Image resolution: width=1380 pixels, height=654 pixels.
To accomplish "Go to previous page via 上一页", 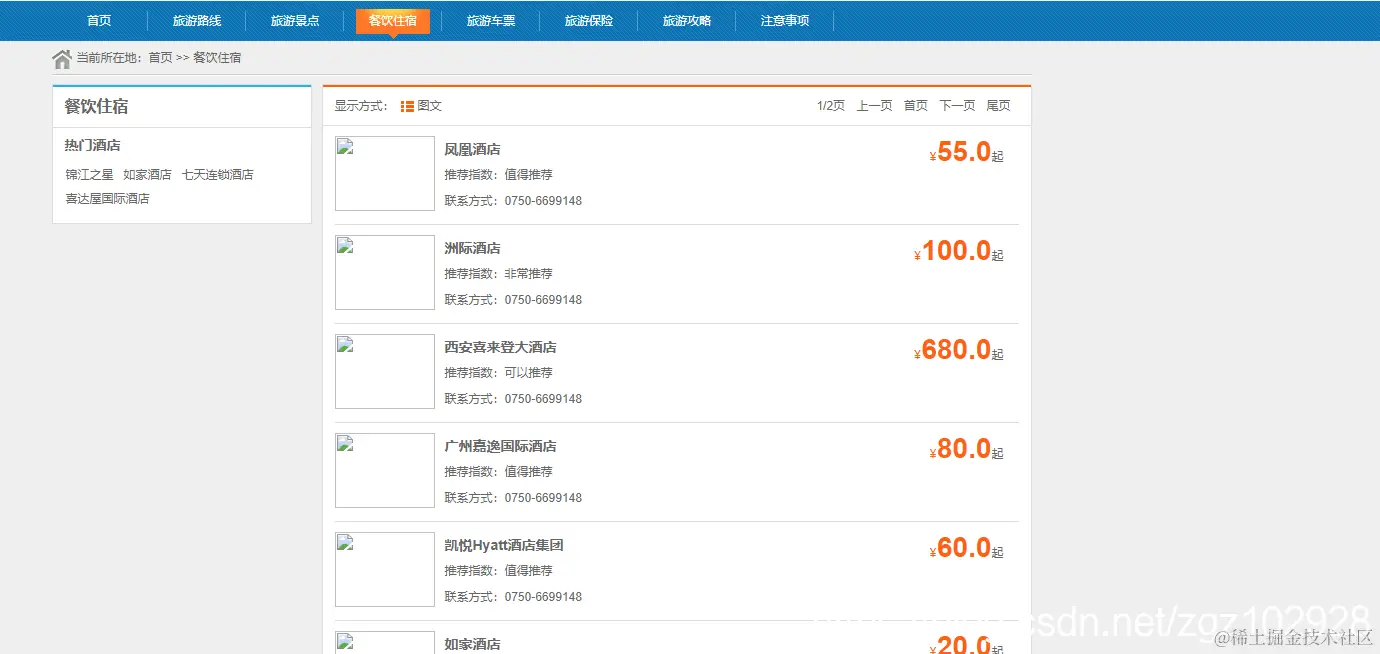I will click(x=874, y=106).
